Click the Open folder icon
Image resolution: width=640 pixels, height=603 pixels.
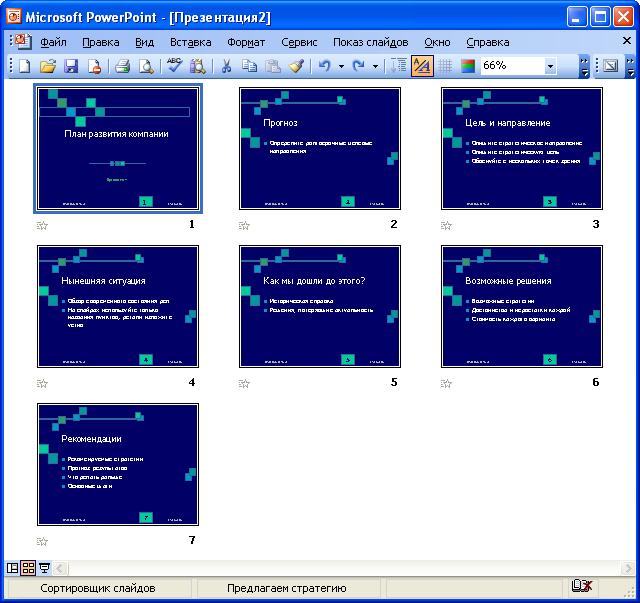48,66
